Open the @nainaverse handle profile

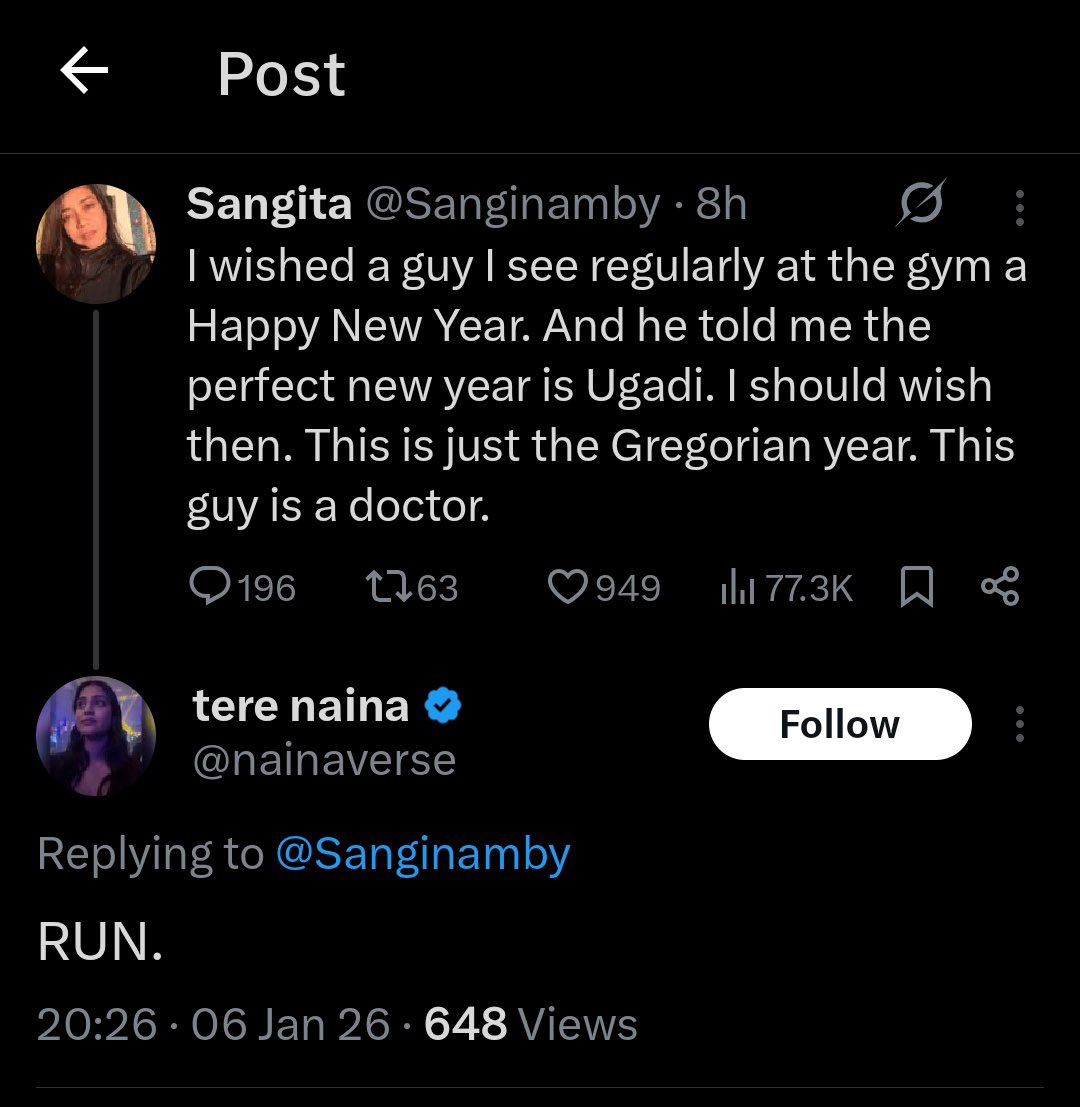pyautogui.click(x=324, y=760)
